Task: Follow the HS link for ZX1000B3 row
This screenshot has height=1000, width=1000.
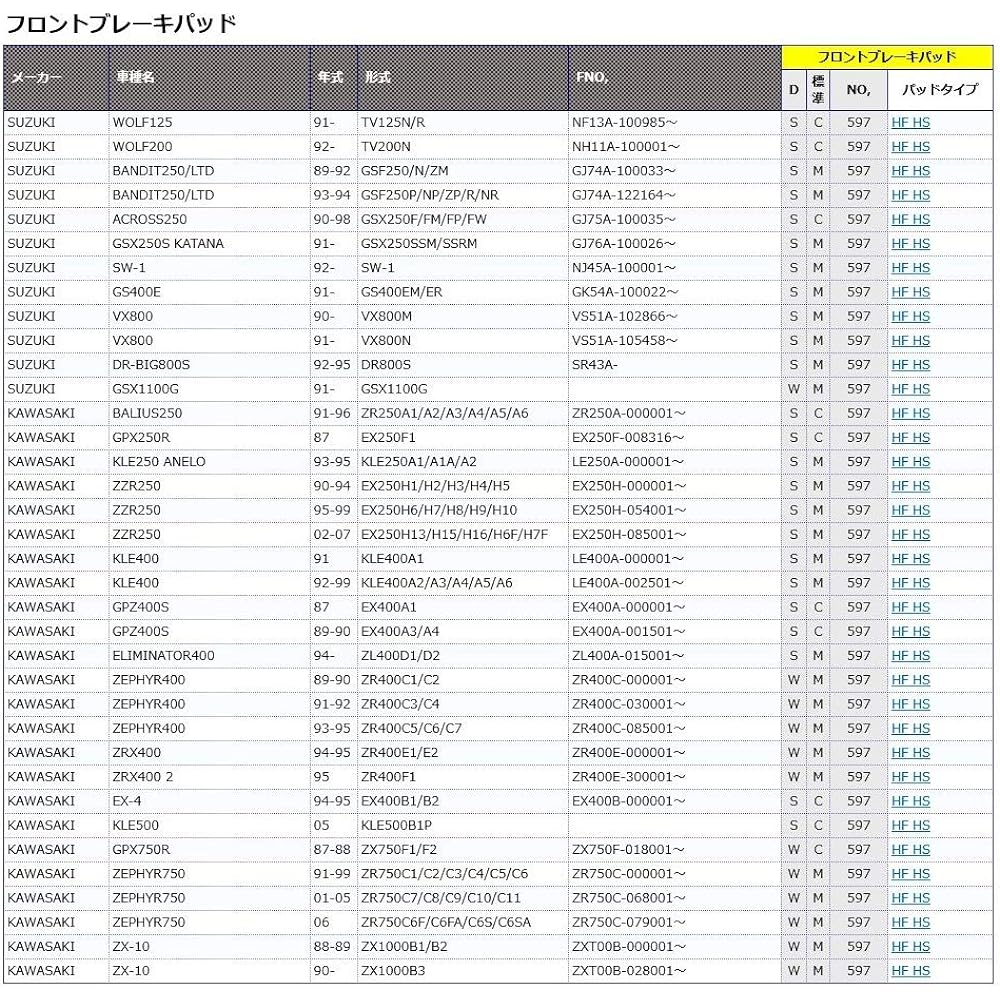Action: 920,971
